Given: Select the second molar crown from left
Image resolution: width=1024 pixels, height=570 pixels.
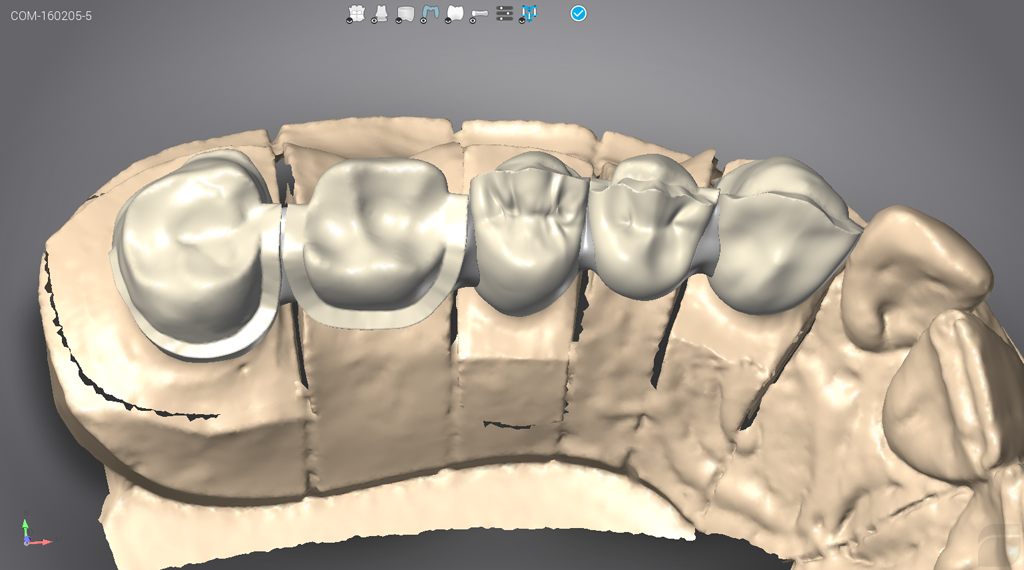Looking at the screenshot, I should tap(379, 242).
